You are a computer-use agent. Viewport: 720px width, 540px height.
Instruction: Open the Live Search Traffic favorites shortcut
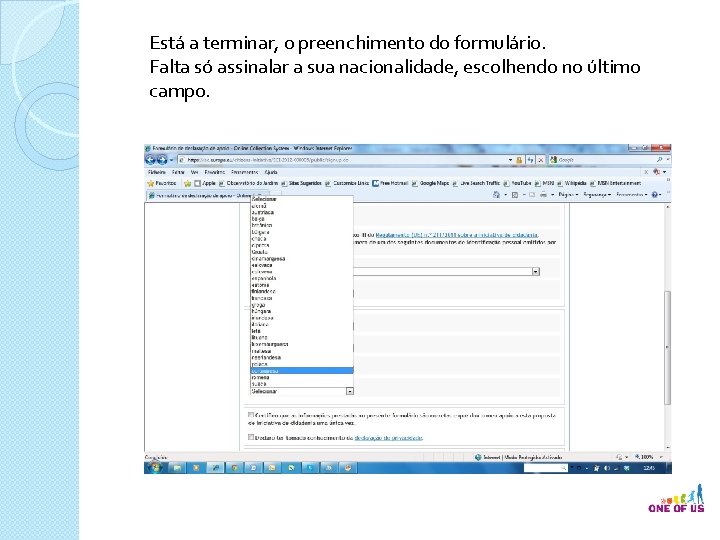click(x=476, y=183)
